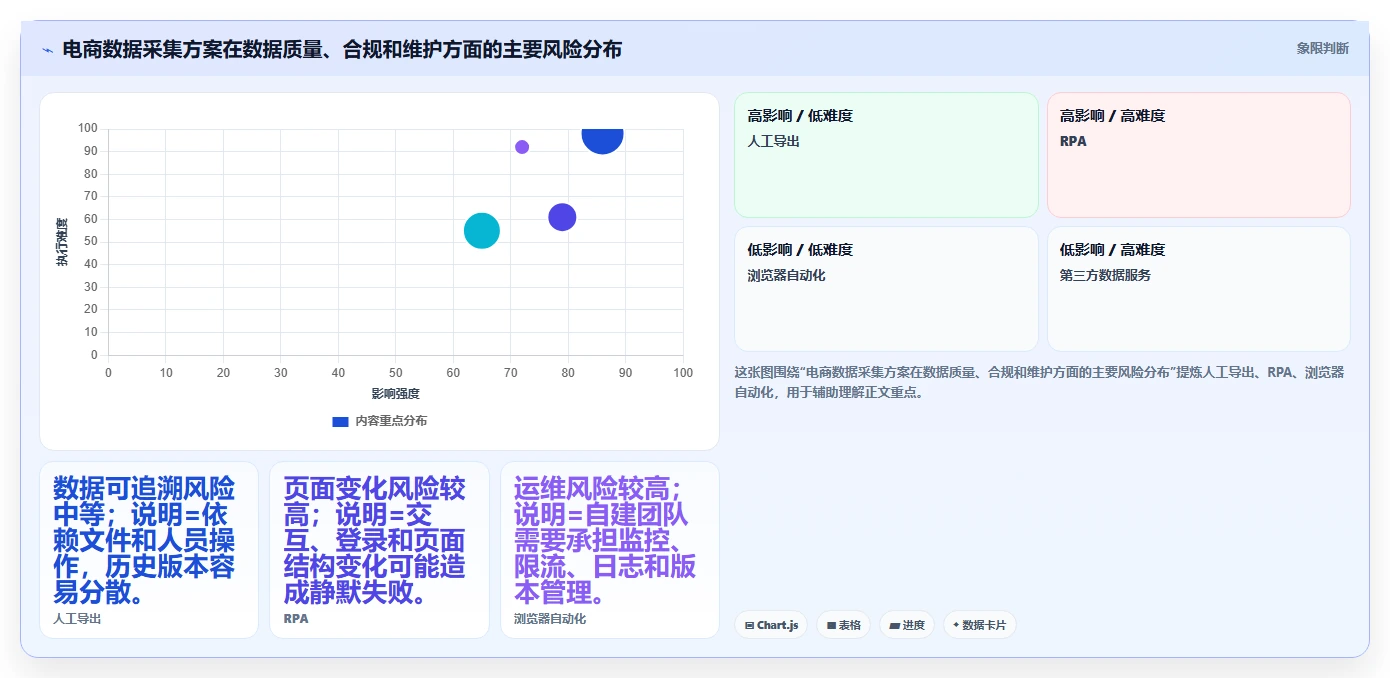Click 浏览器自动化 in the quadrant card
The image size is (1390, 678).
tap(786, 275)
